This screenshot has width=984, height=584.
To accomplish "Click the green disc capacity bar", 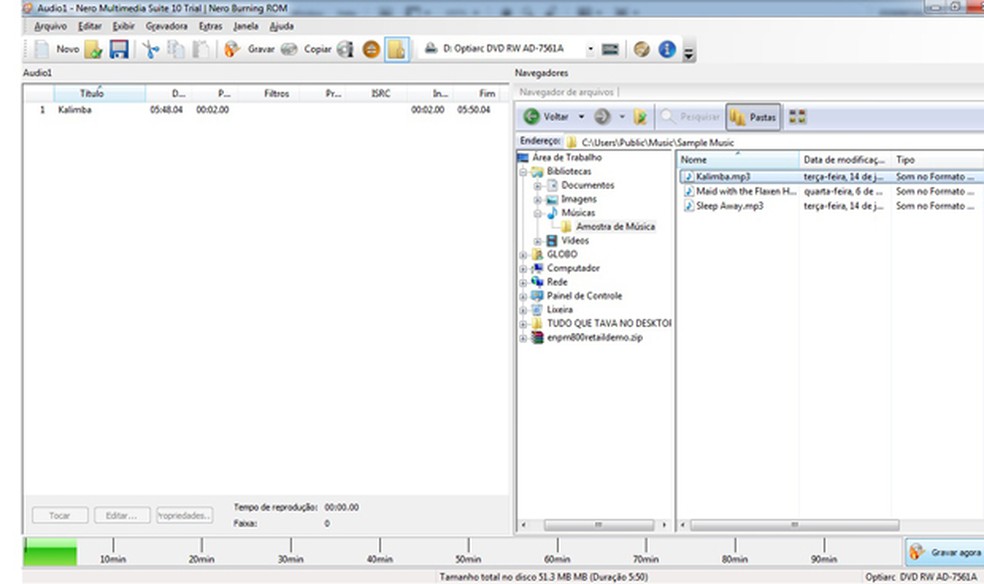I will 50,553.
